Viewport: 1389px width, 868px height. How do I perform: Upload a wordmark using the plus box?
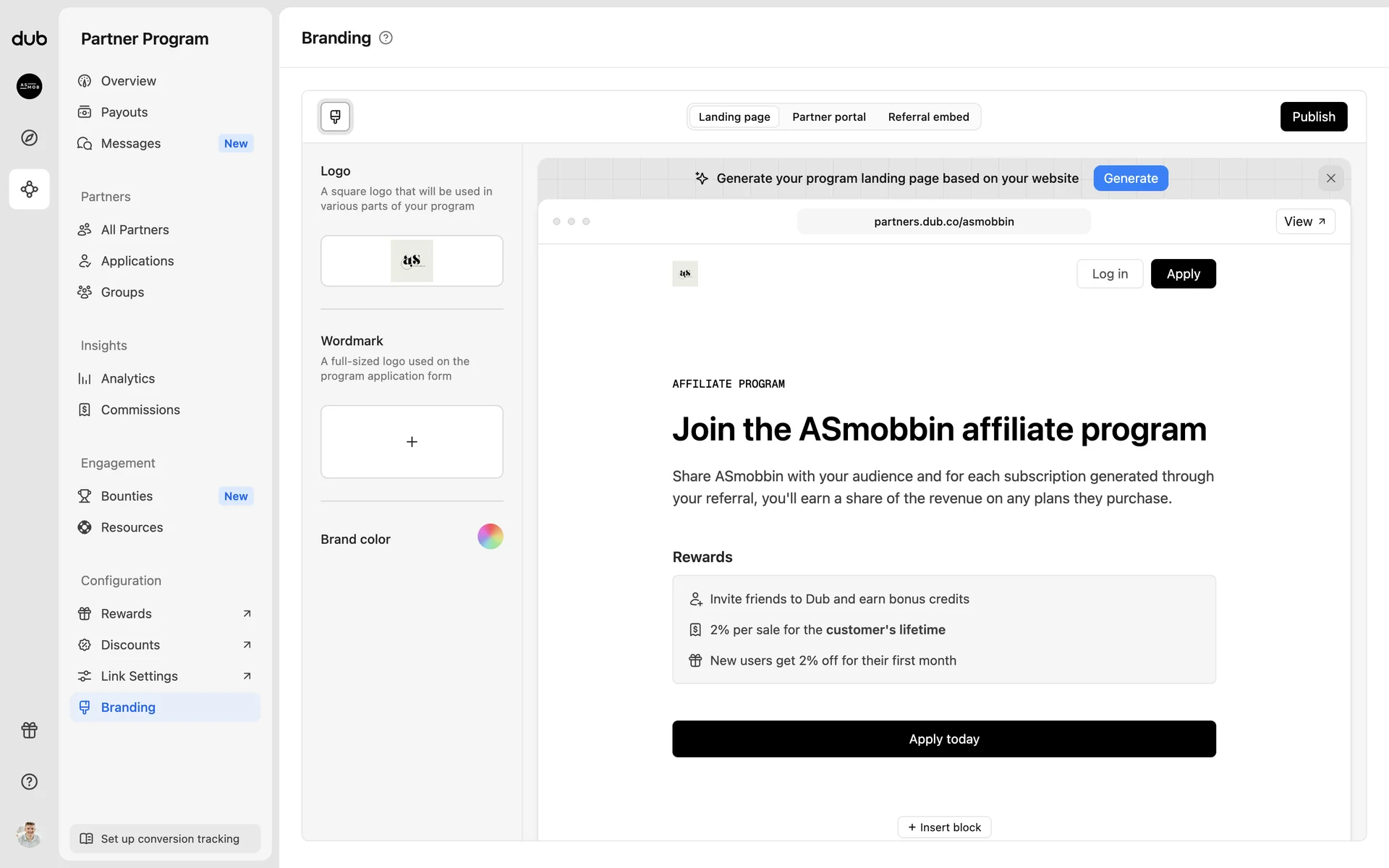coord(412,441)
